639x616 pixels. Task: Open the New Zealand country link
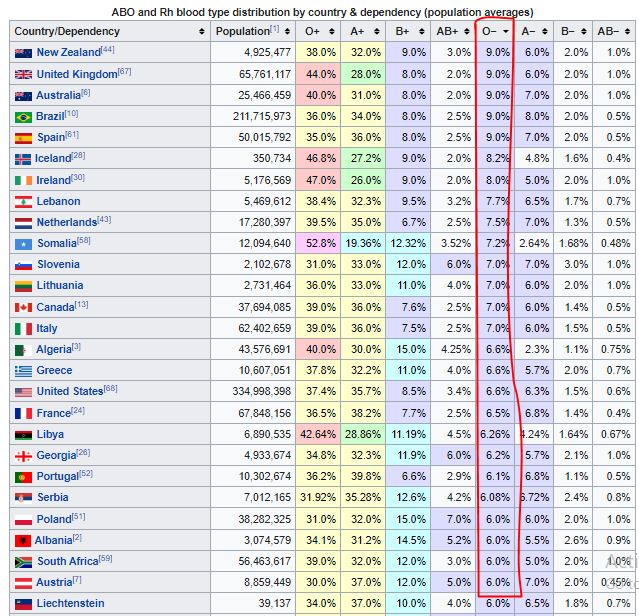[68, 52]
